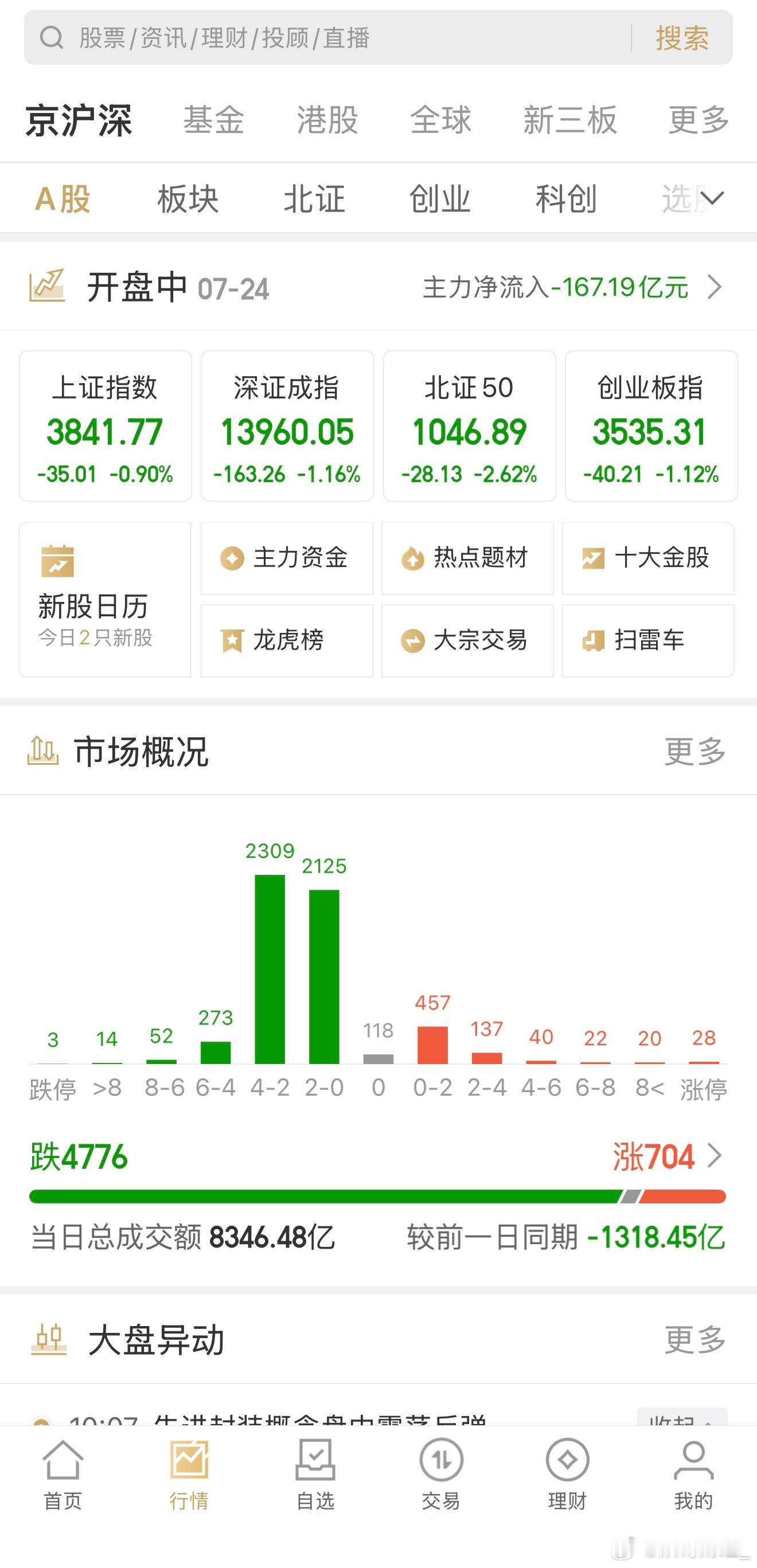757x1568 pixels.
Task: Open 理财 wealth icon
Action: pyautogui.click(x=567, y=1460)
